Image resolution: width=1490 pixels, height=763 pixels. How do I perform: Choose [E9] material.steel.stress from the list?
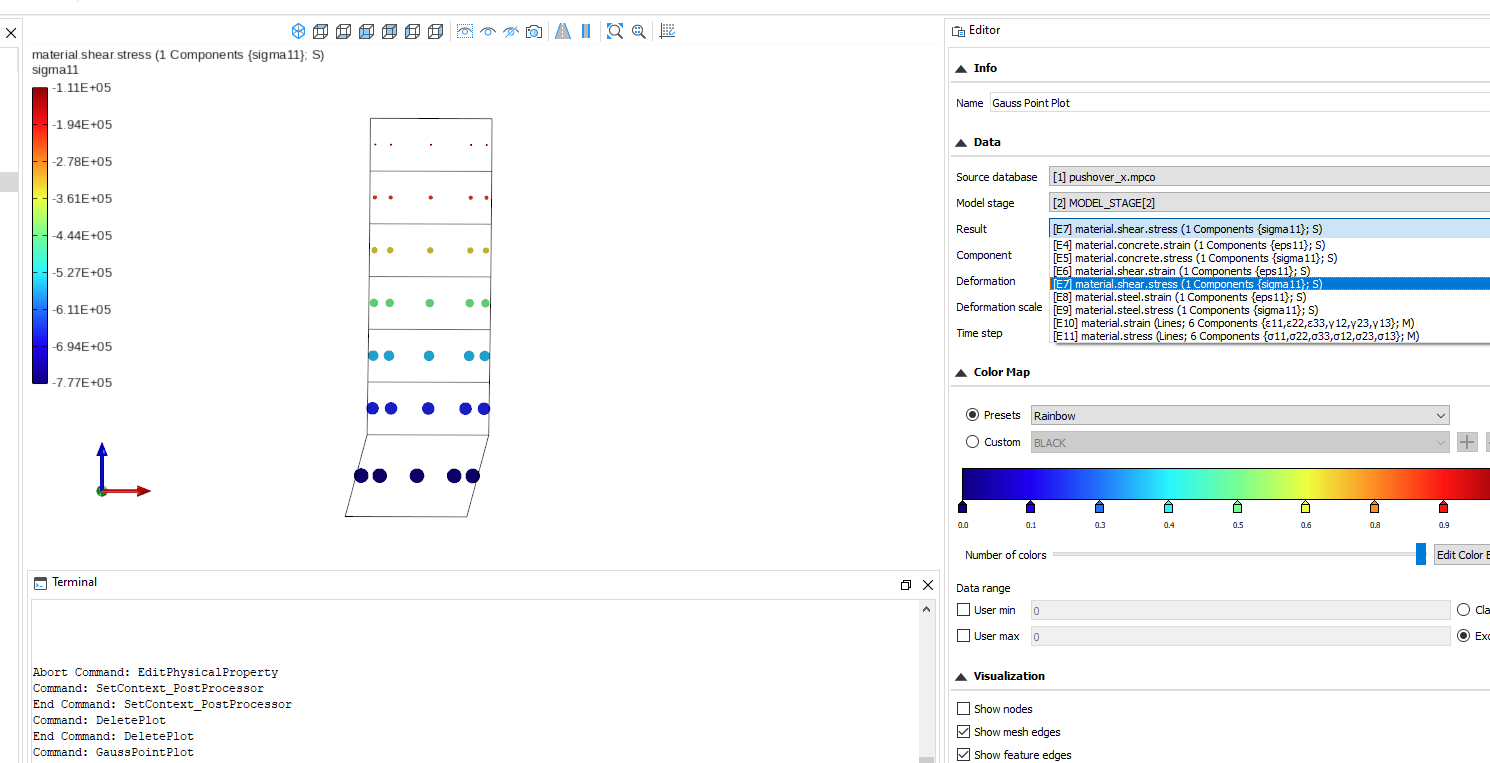point(1270,310)
